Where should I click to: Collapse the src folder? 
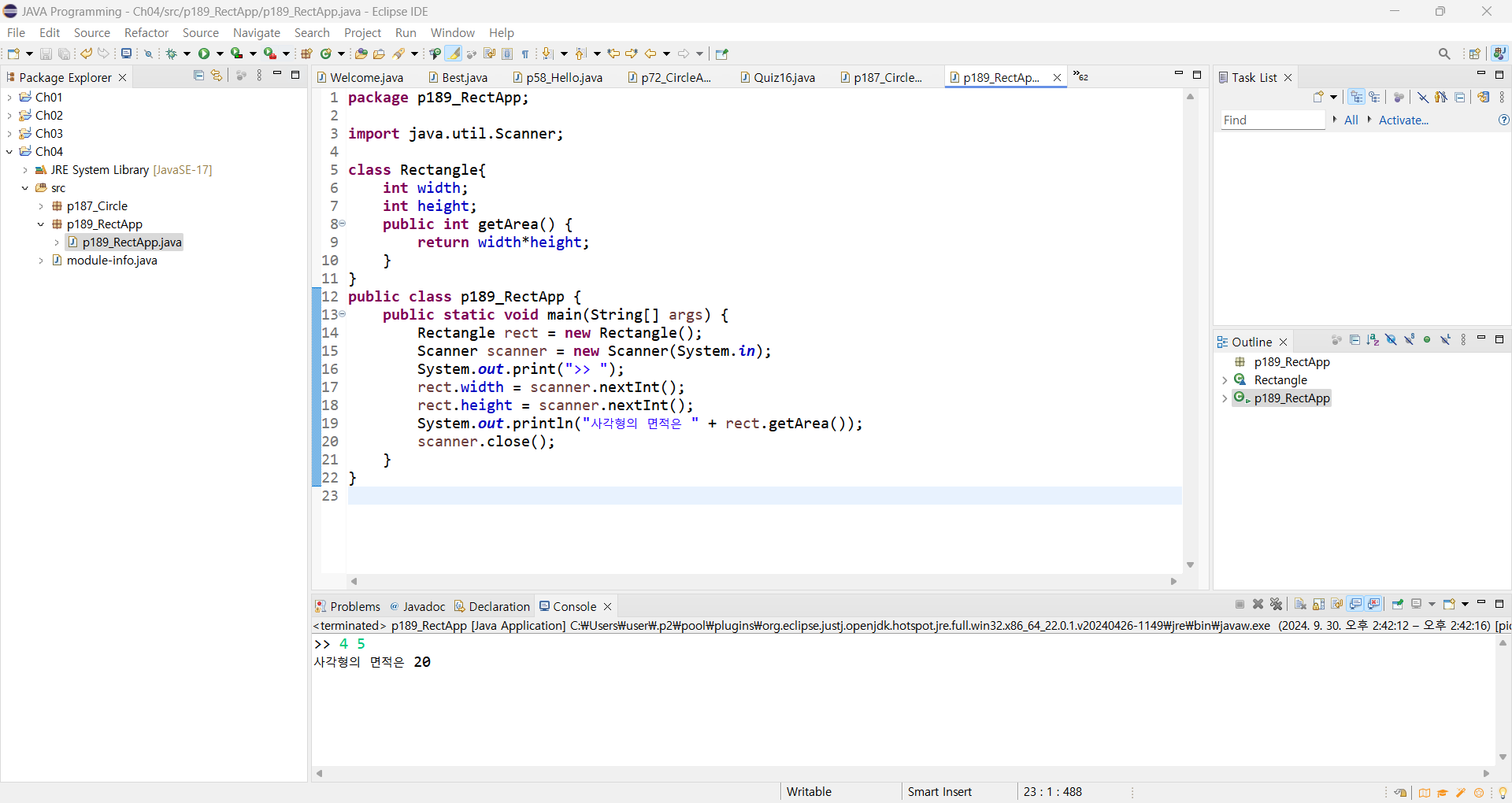point(25,187)
